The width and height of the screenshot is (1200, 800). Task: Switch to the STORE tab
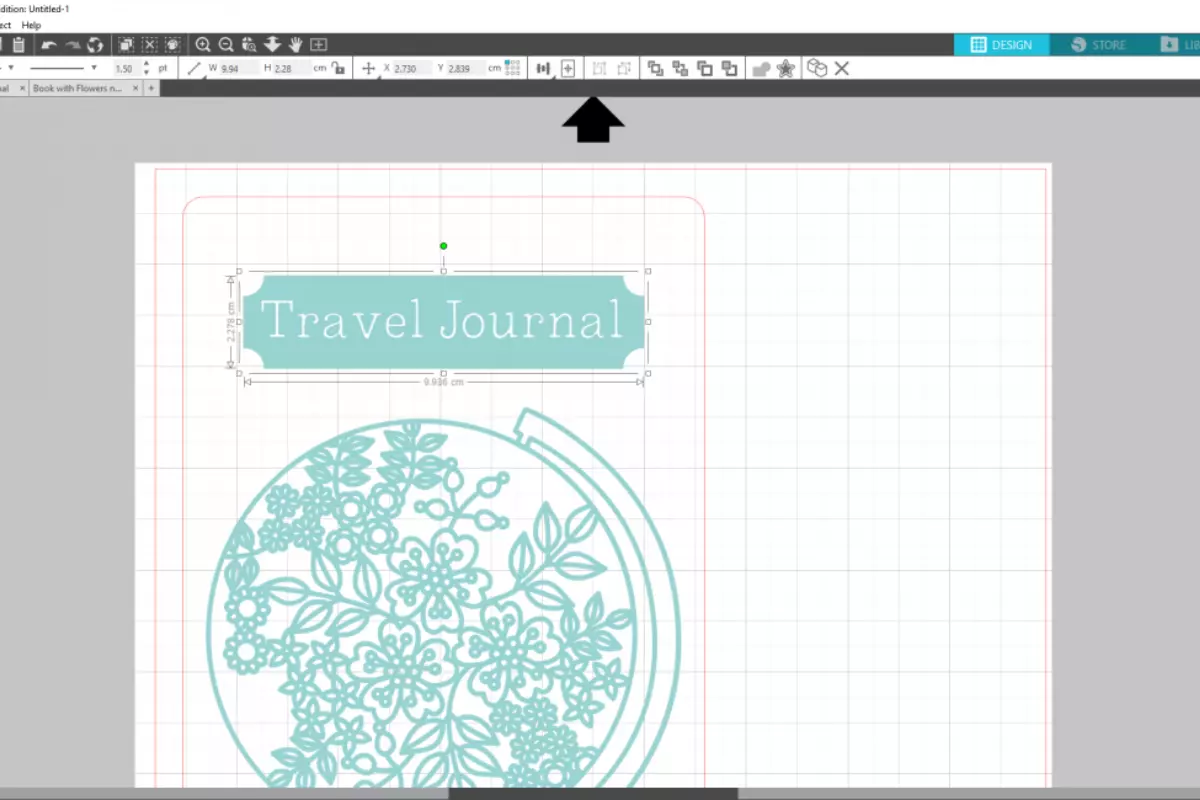pyautogui.click(x=1098, y=45)
